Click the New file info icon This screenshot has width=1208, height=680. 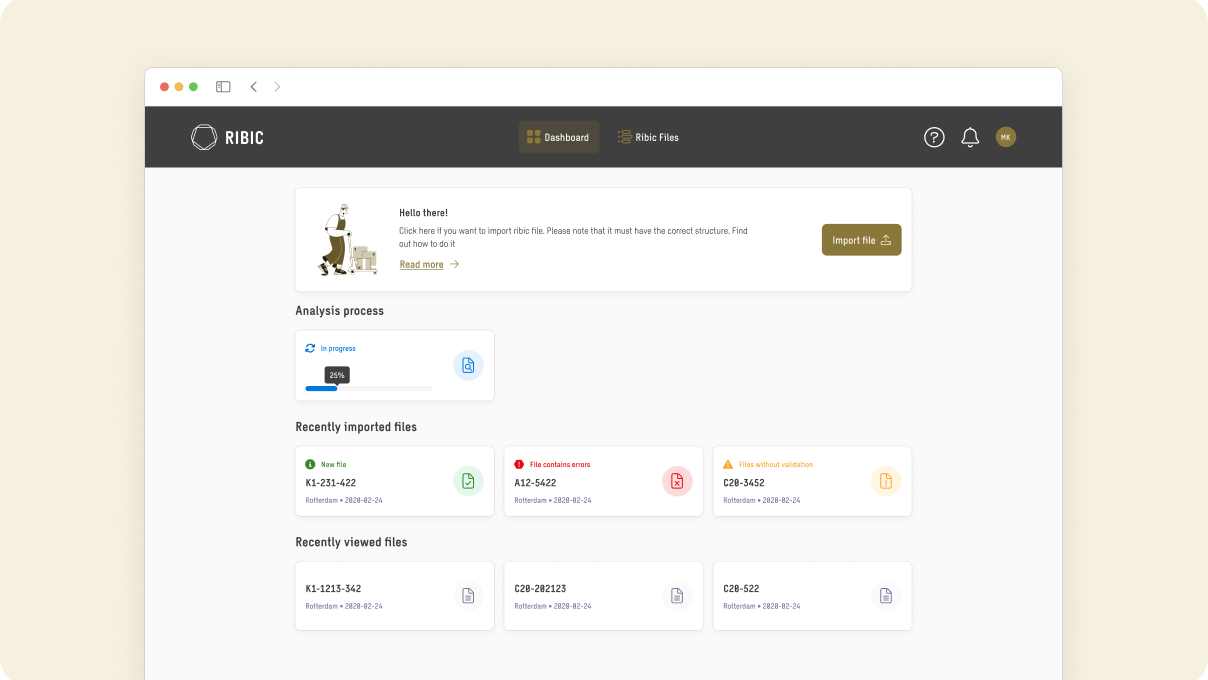310,464
